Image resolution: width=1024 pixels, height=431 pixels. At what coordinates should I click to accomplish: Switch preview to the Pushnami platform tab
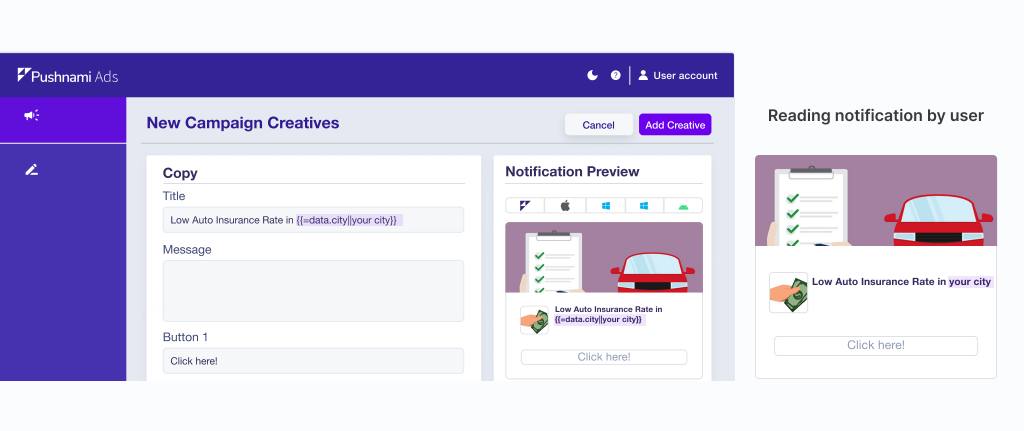coord(525,205)
